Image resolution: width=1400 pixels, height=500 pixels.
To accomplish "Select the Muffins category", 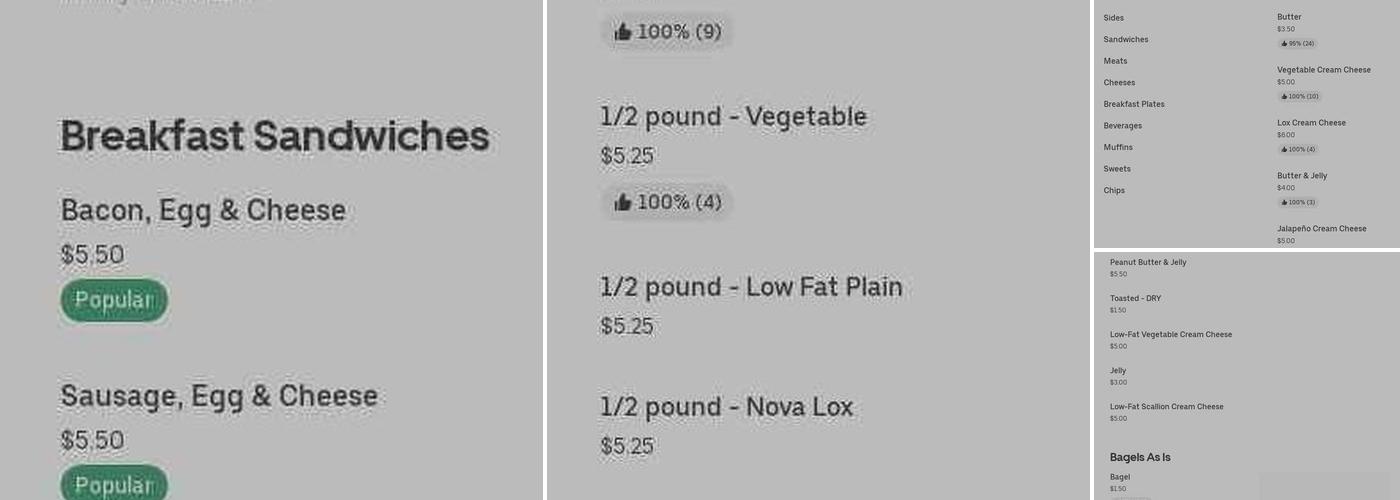I will 1118,148.
